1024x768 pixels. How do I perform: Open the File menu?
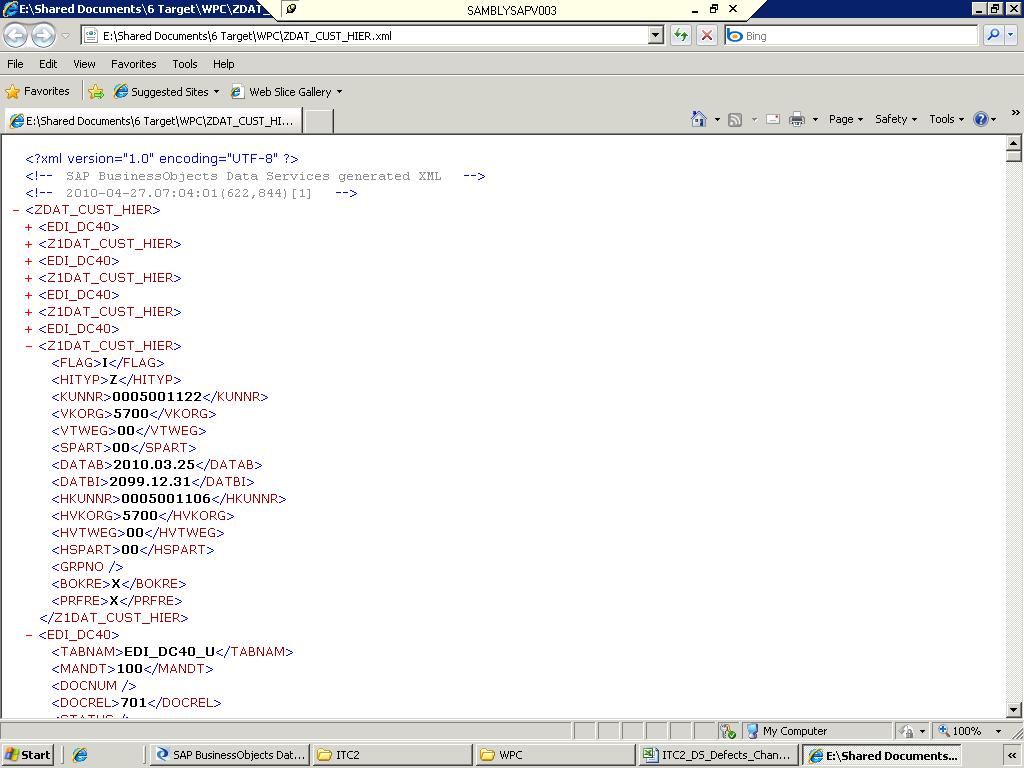(15, 64)
